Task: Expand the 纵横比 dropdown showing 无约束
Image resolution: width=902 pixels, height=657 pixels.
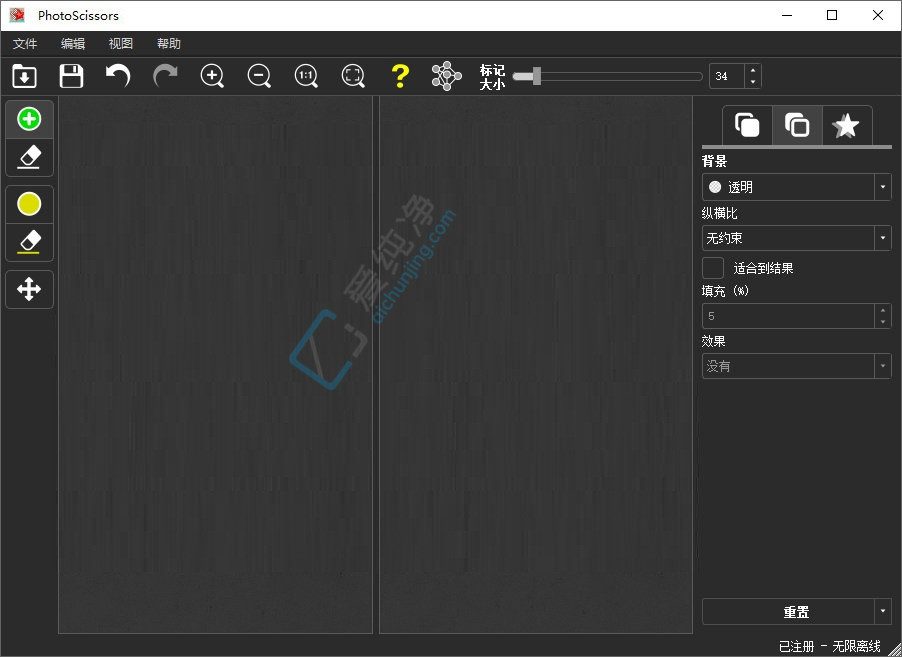Action: point(797,238)
